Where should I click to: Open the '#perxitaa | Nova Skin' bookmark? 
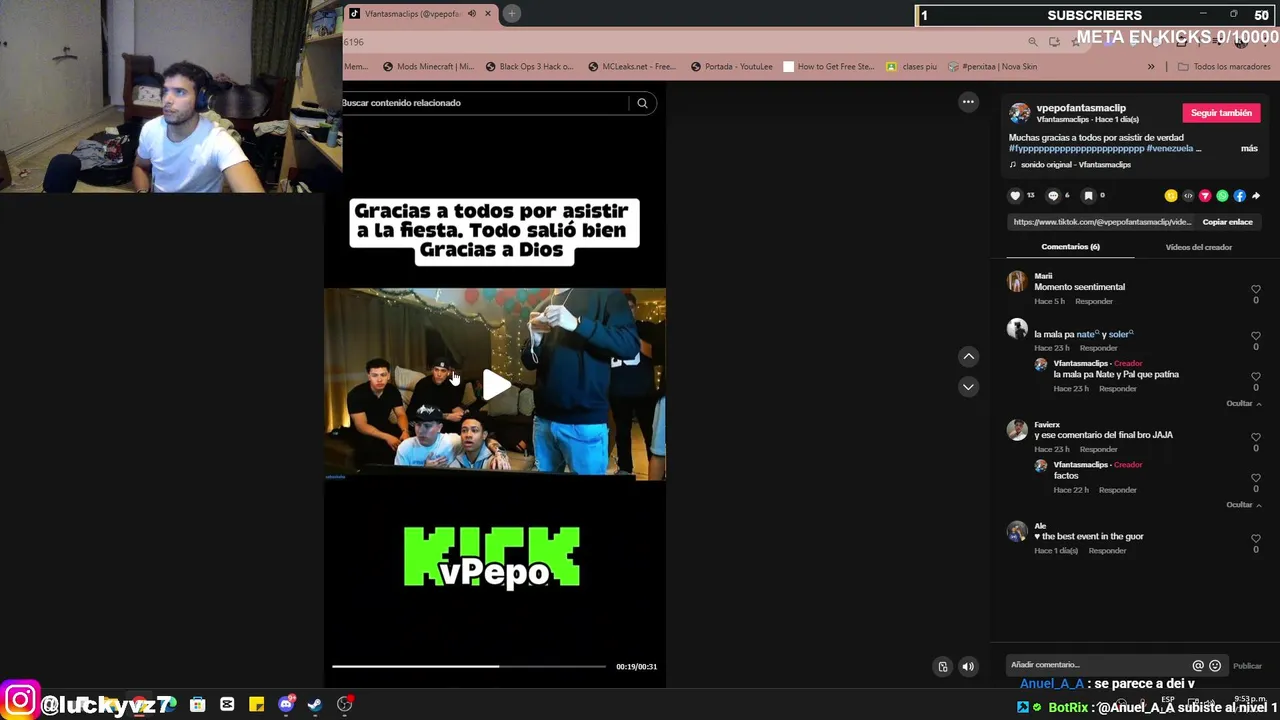[992, 67]
